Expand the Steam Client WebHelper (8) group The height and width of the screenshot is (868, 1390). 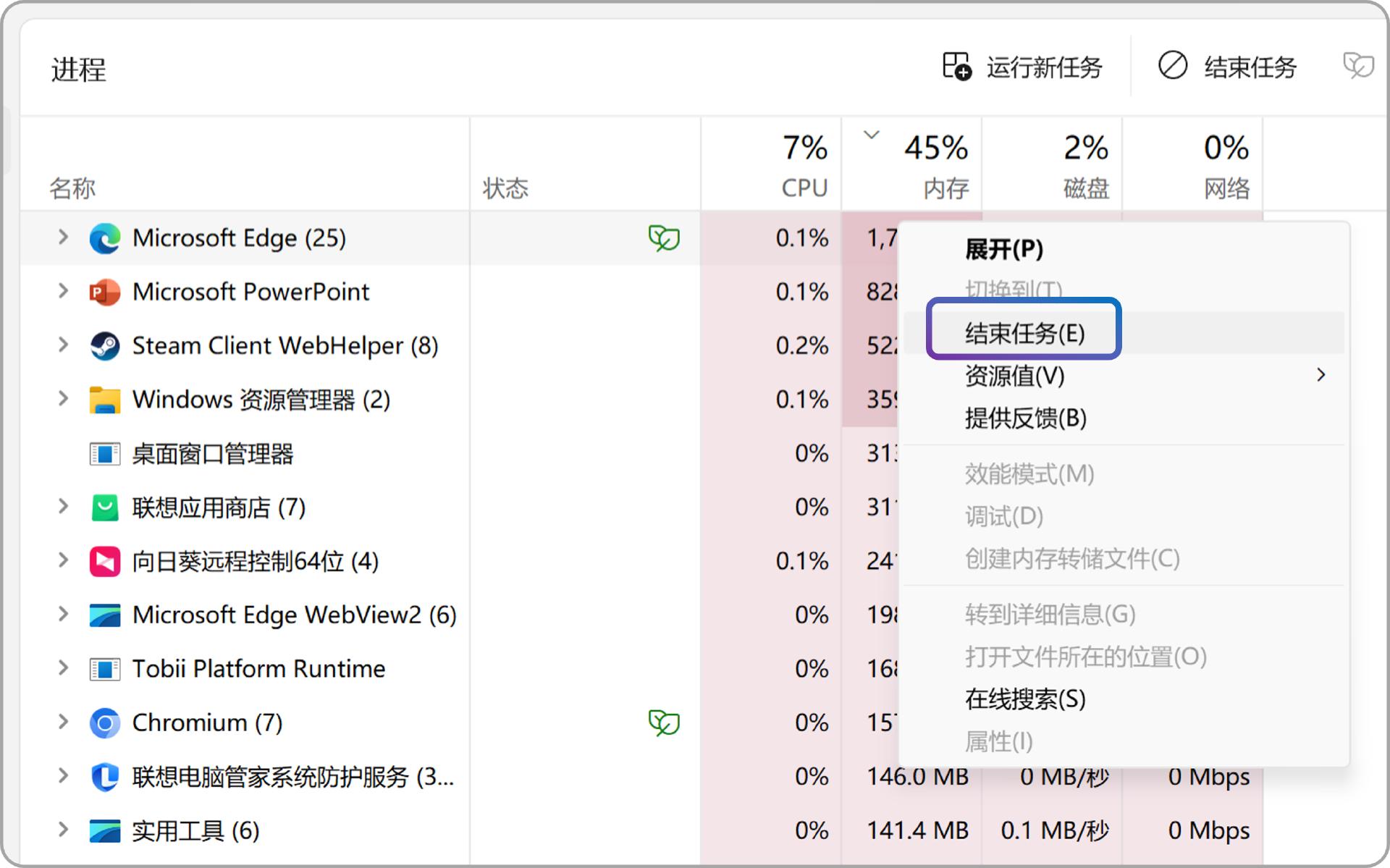pos(63,345)
